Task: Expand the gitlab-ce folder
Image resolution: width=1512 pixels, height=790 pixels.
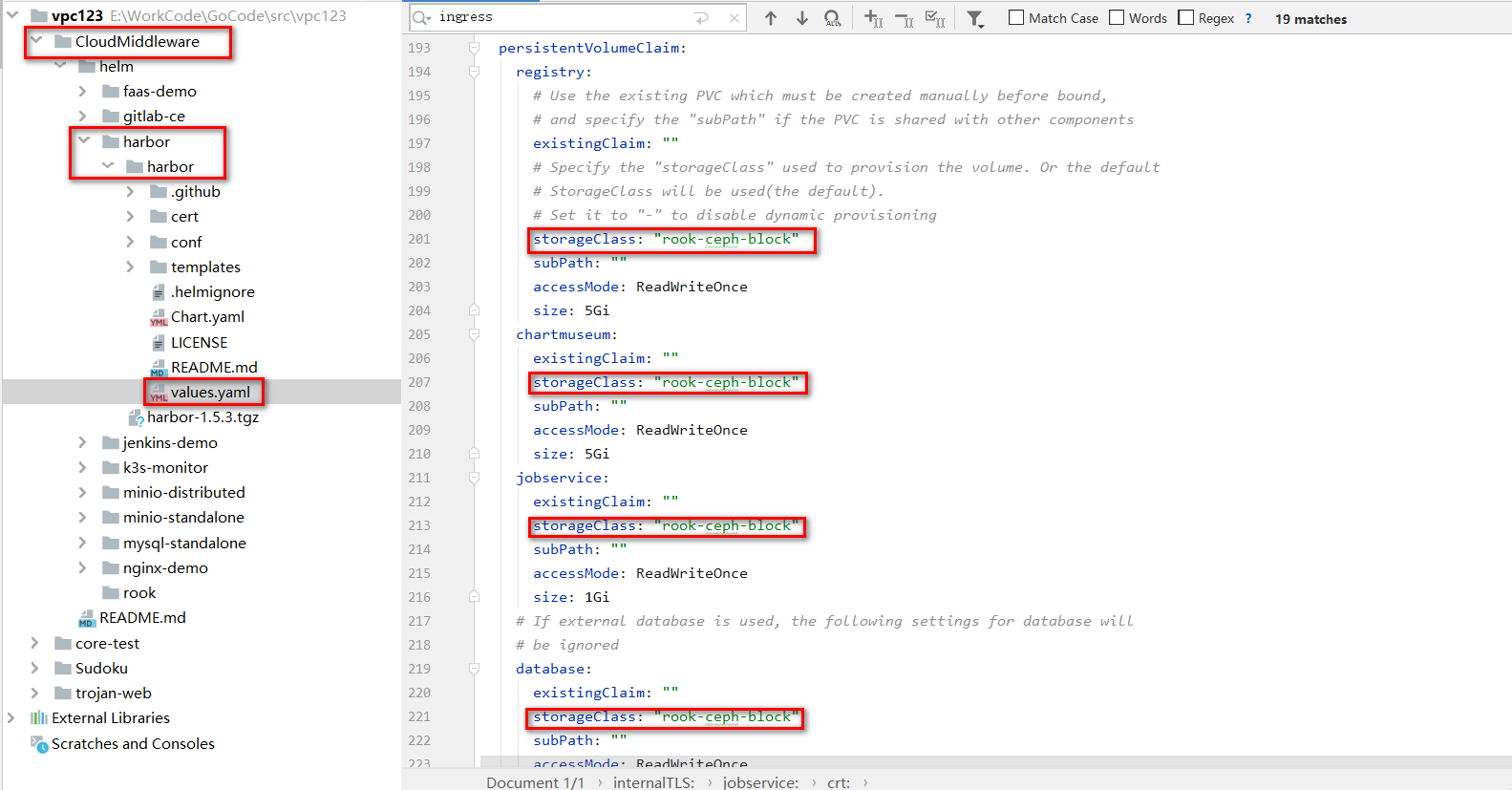Action: pos(83,116)
